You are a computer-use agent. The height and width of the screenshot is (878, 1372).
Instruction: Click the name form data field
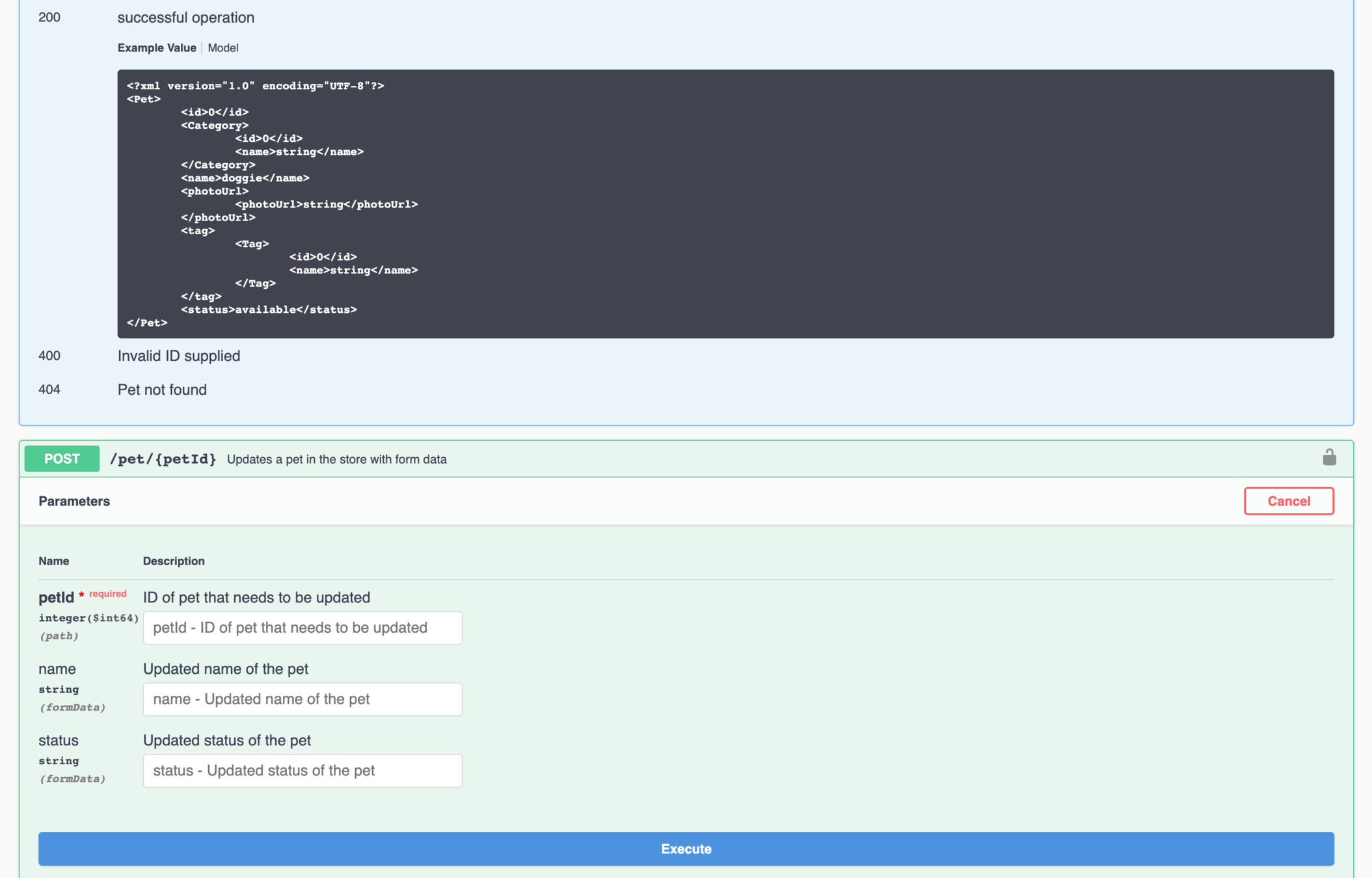click(x=303, y=699)
